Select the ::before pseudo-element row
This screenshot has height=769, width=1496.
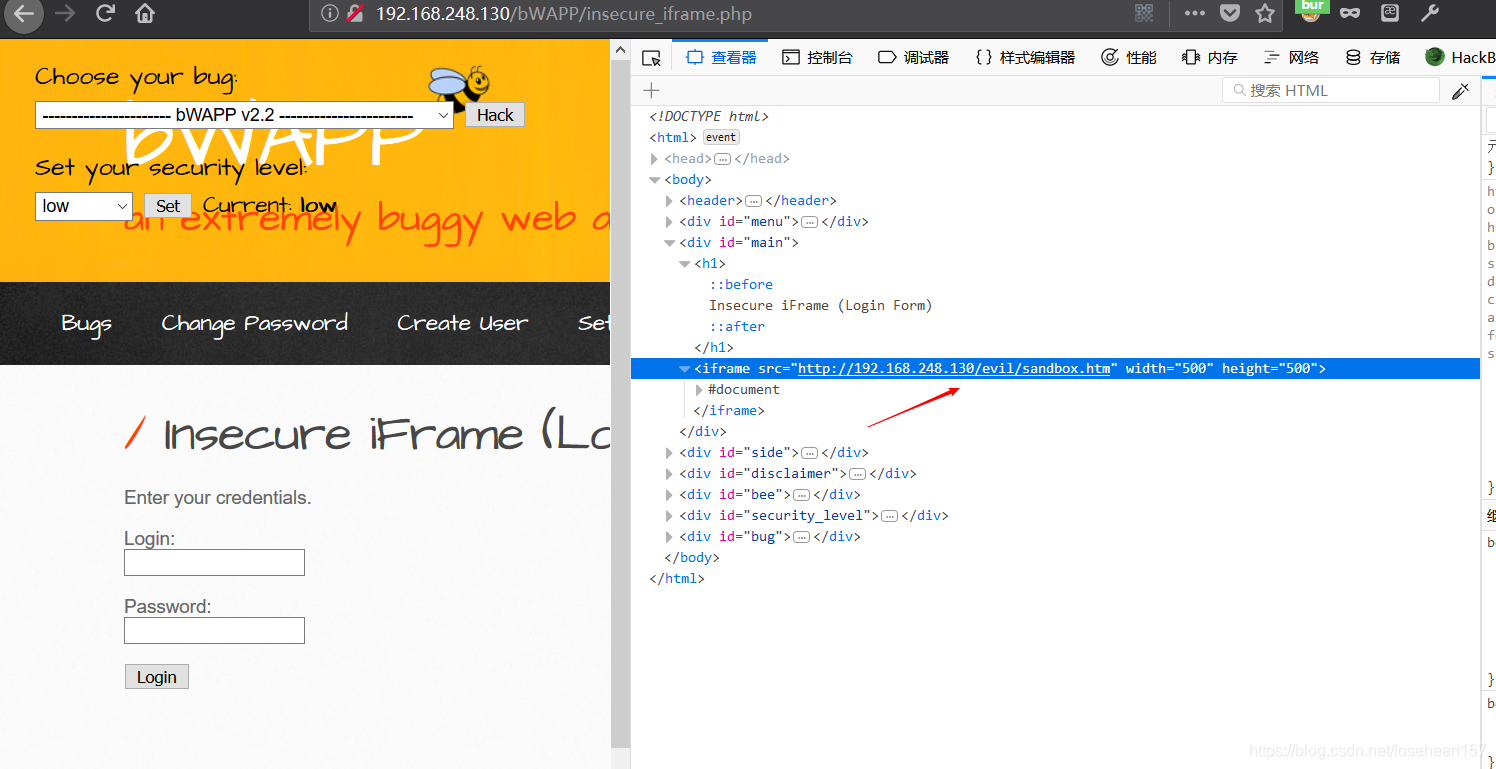(741, 285)
